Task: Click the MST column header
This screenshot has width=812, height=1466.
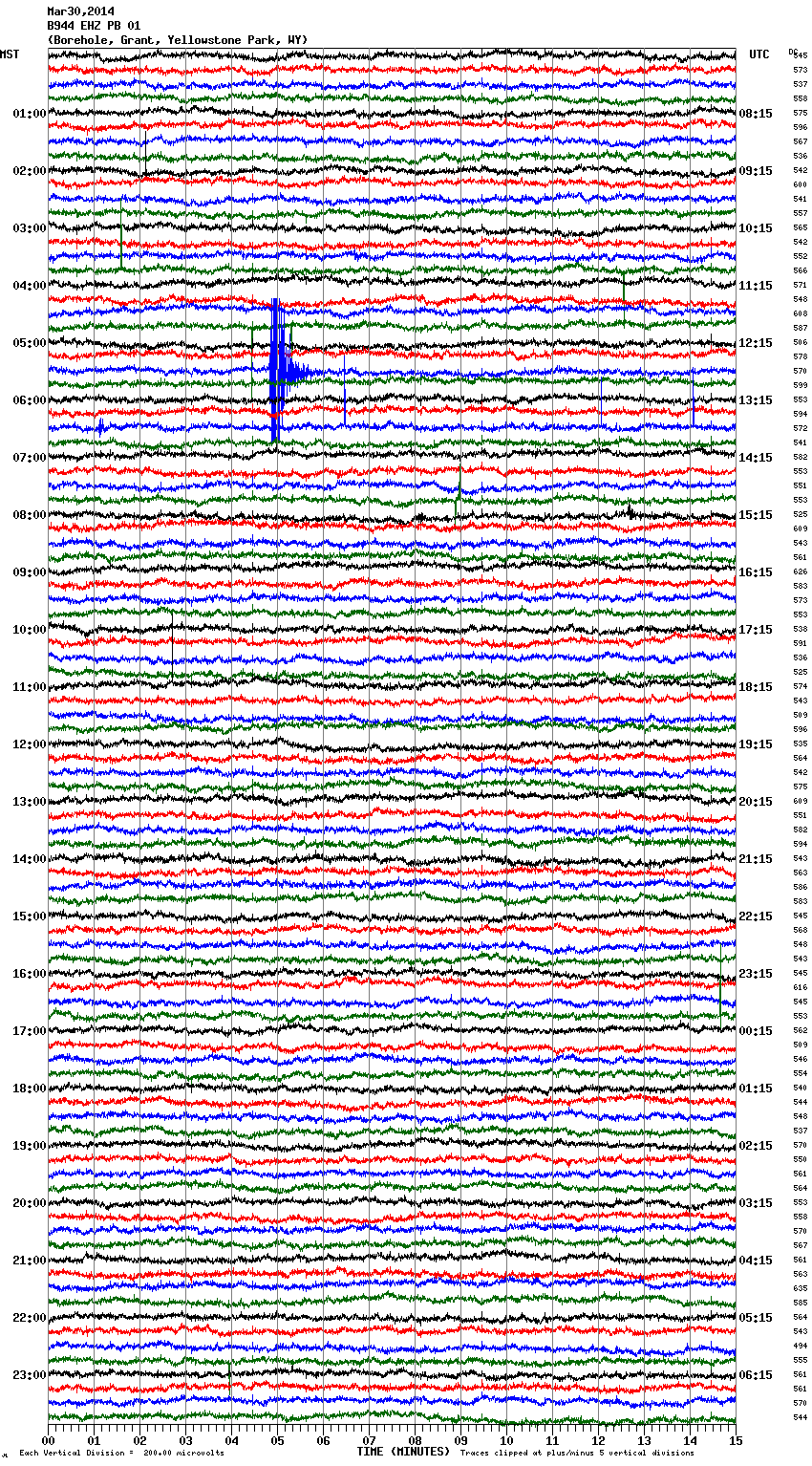Action: 10,54
